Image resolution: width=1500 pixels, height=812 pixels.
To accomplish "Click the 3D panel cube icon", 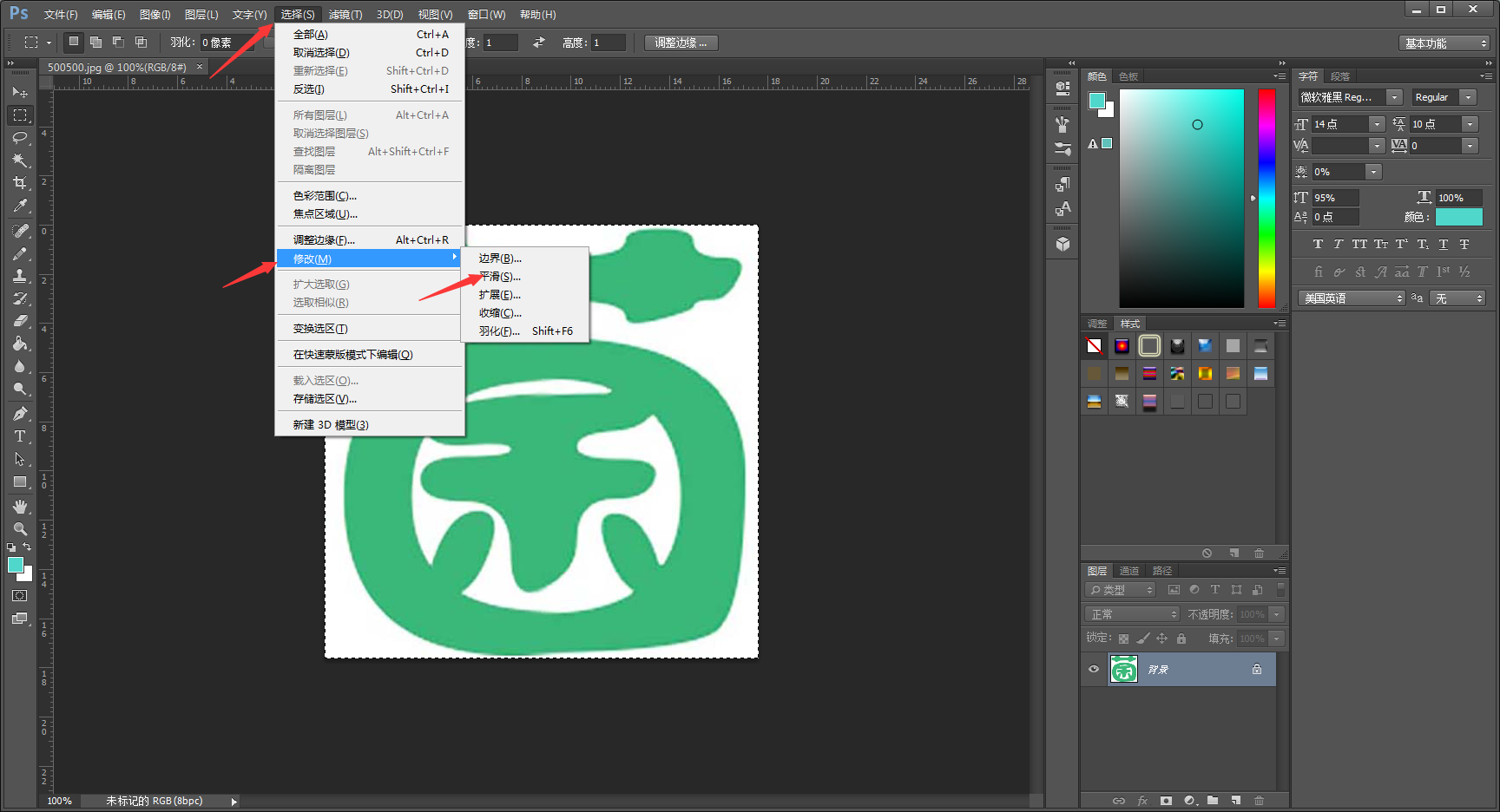I will (x=1062, y=245).
